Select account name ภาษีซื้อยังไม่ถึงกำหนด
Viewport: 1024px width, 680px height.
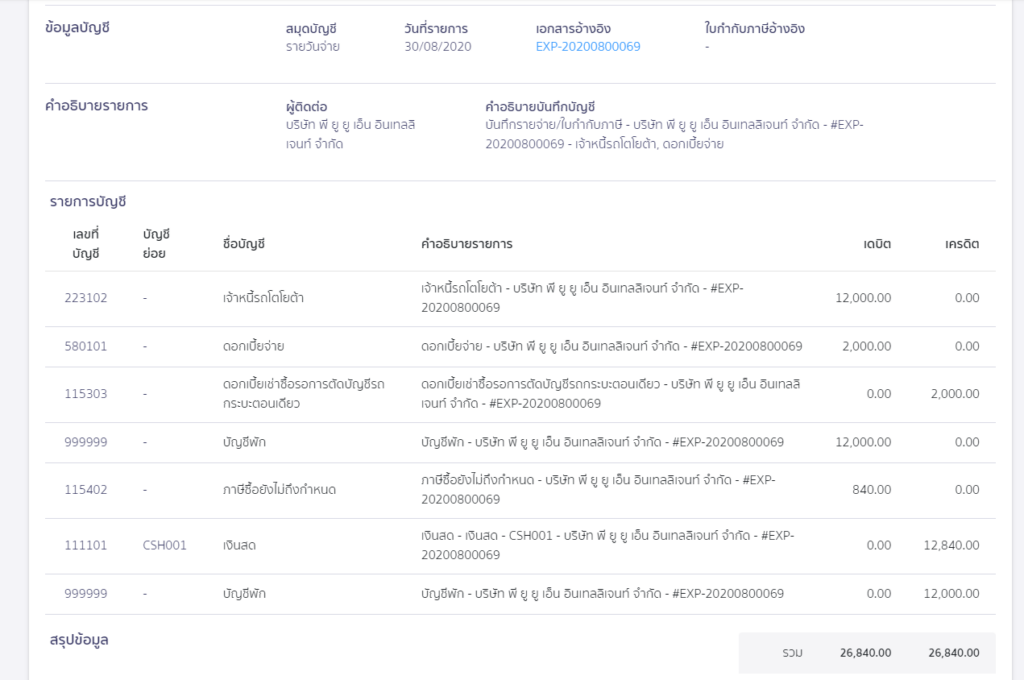click(280, 490)
